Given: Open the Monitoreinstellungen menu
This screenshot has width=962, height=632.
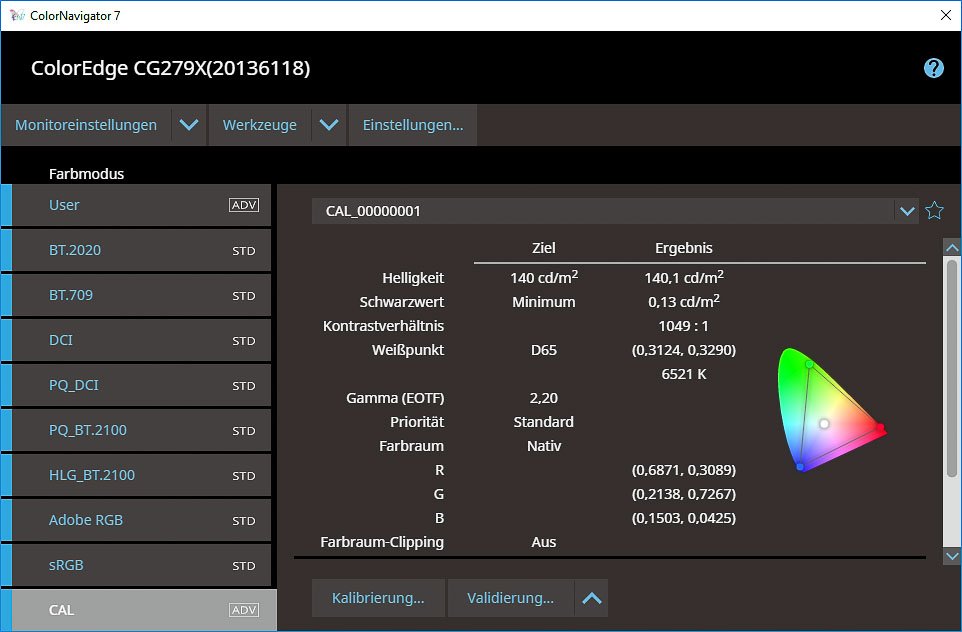Looking at the screenshot, I should 86,125.
